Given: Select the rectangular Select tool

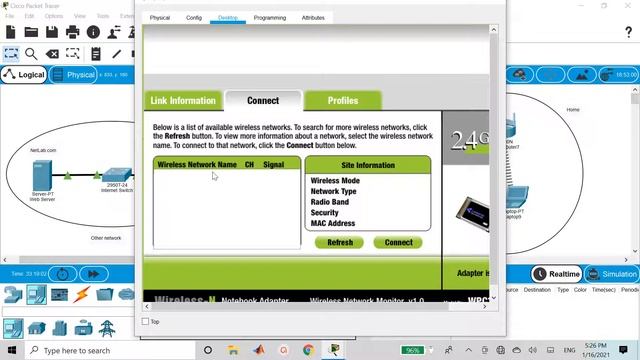Looking at the screenshot, I should 11,53.
